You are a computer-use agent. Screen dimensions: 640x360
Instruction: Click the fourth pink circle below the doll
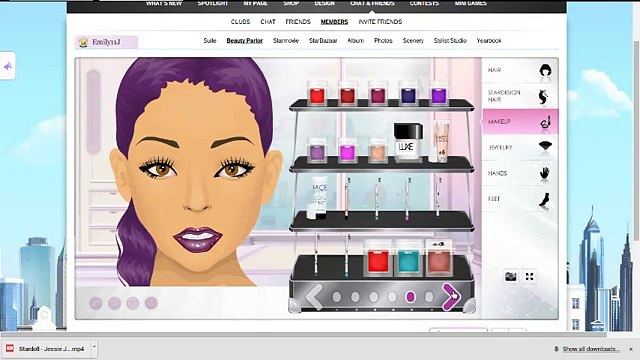tap(151, 303)
